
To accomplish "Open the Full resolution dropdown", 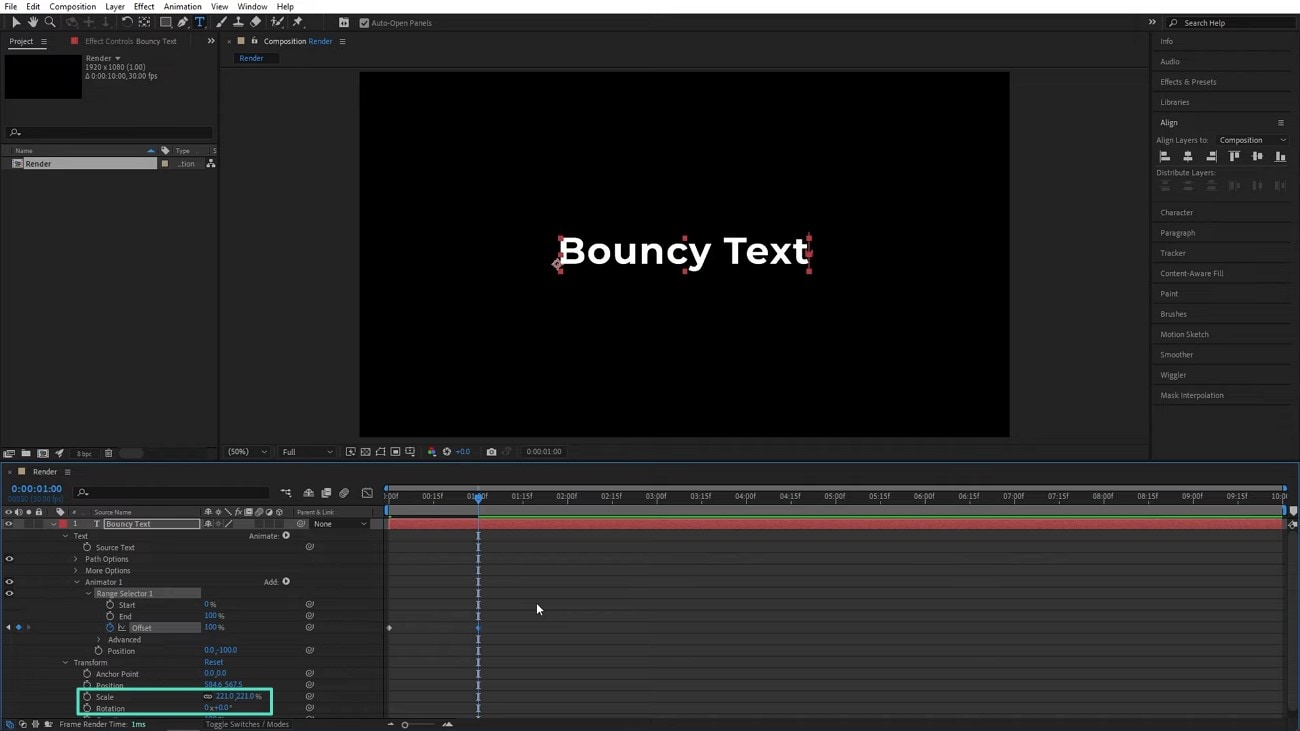I will tap(307, 452).
